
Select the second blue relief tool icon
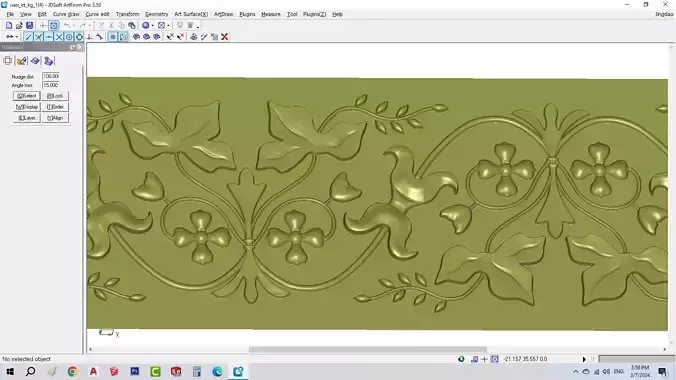(x=147, y=37)
